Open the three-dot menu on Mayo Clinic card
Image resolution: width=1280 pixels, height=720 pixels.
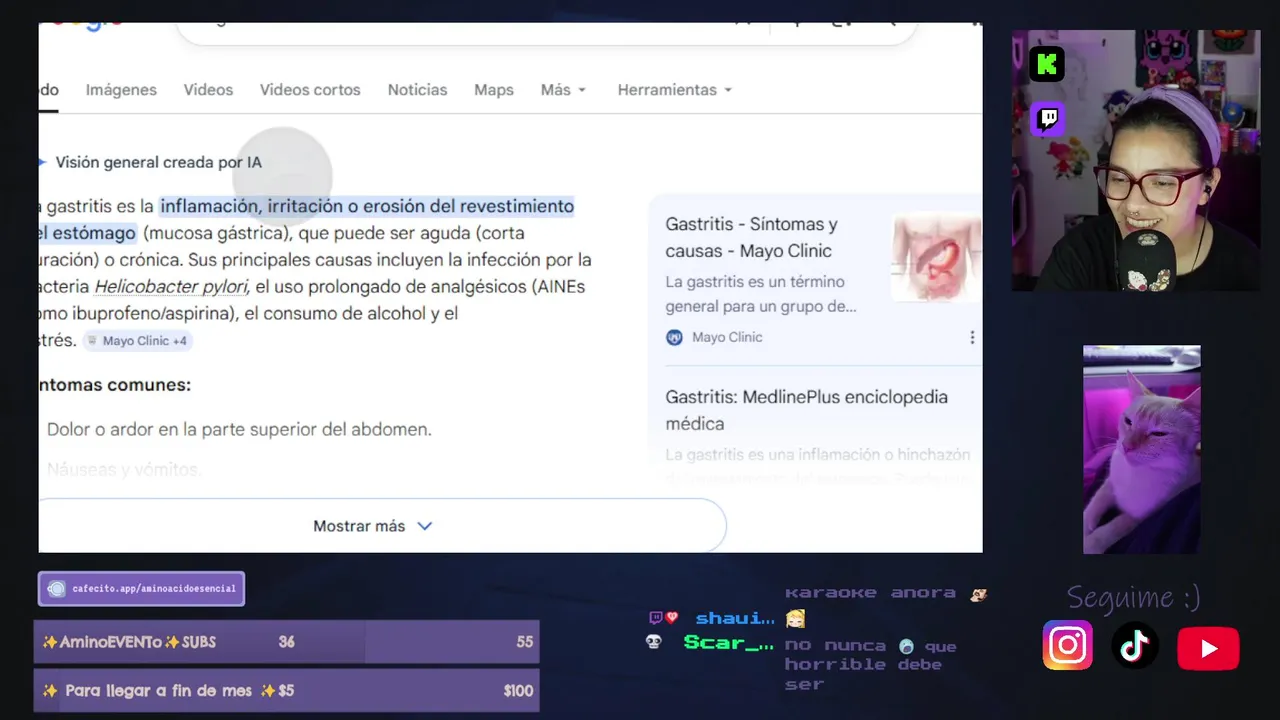pyautogui.click(x=972, y=338)
